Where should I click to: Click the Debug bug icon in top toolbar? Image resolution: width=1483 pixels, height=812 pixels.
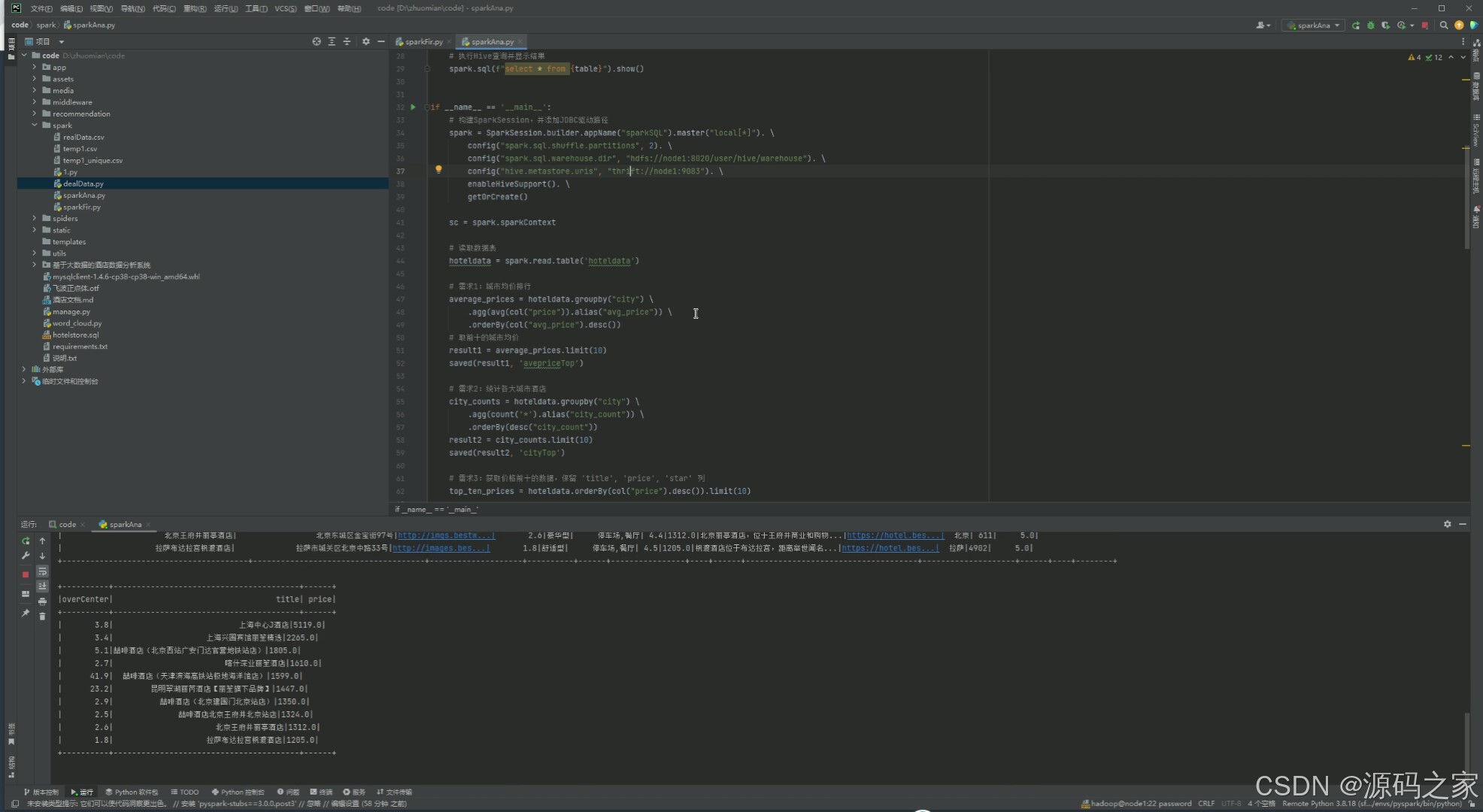click(1370, 26)
